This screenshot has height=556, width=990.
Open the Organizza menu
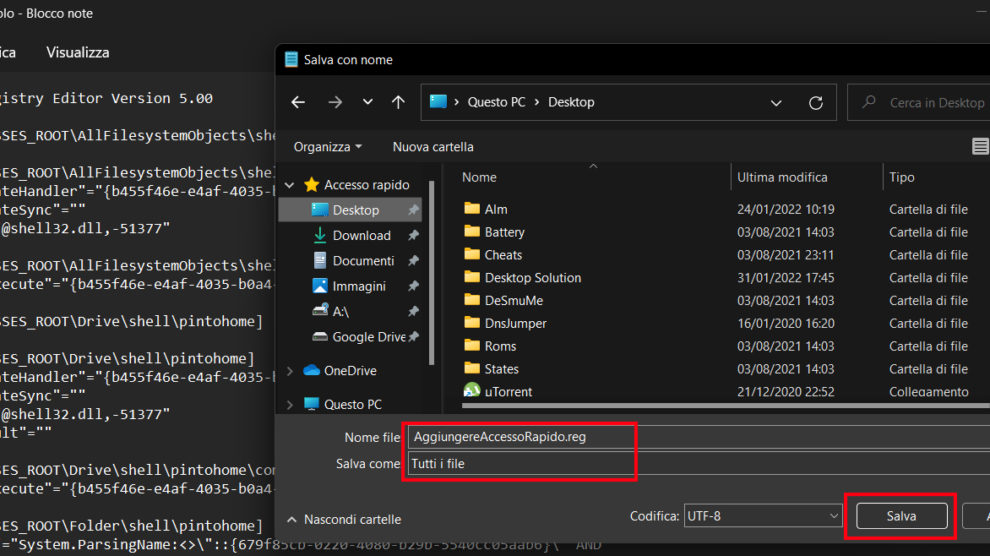327,147
